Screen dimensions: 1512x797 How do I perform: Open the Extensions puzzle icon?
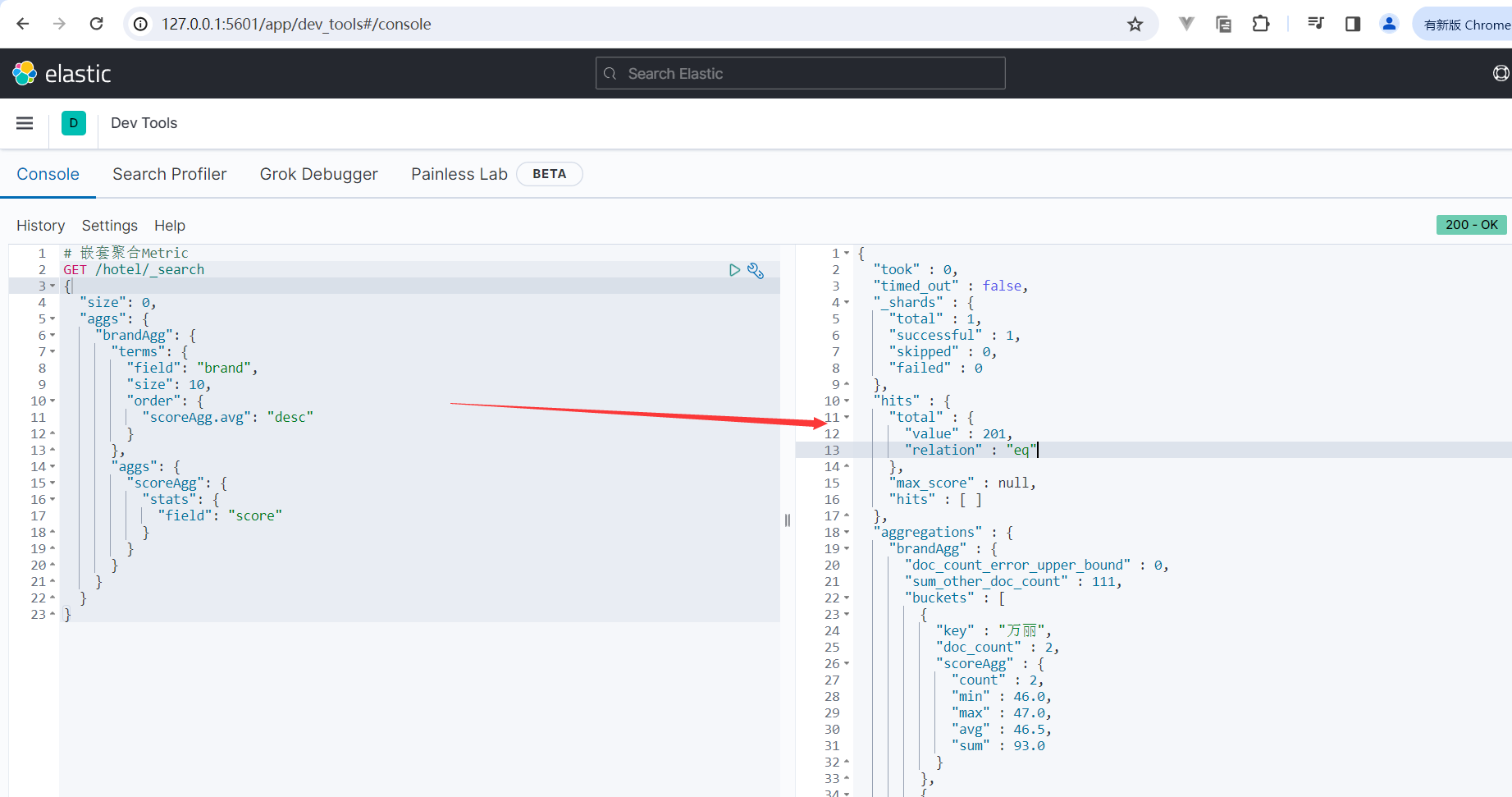point(1261,25)
